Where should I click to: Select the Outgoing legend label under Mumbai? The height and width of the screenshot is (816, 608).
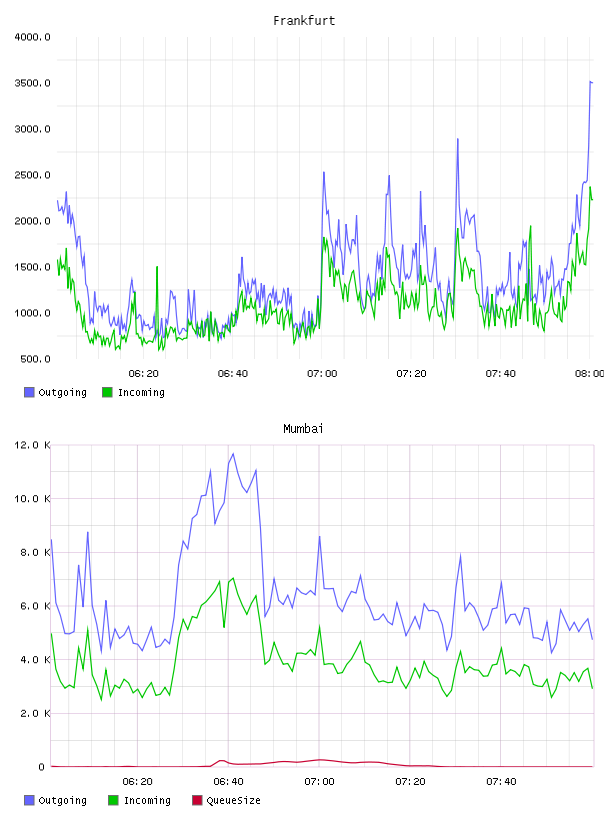(62, 801)
